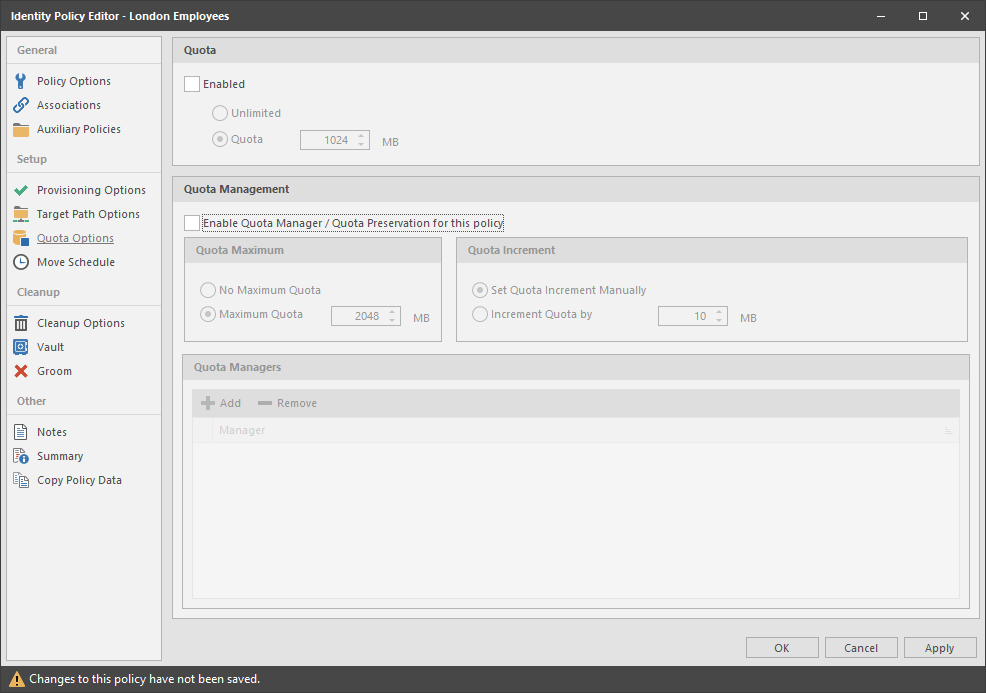Click the Provisioning Options checkmark icon
The image size is (986, 693).
click(x=21, y=190)
